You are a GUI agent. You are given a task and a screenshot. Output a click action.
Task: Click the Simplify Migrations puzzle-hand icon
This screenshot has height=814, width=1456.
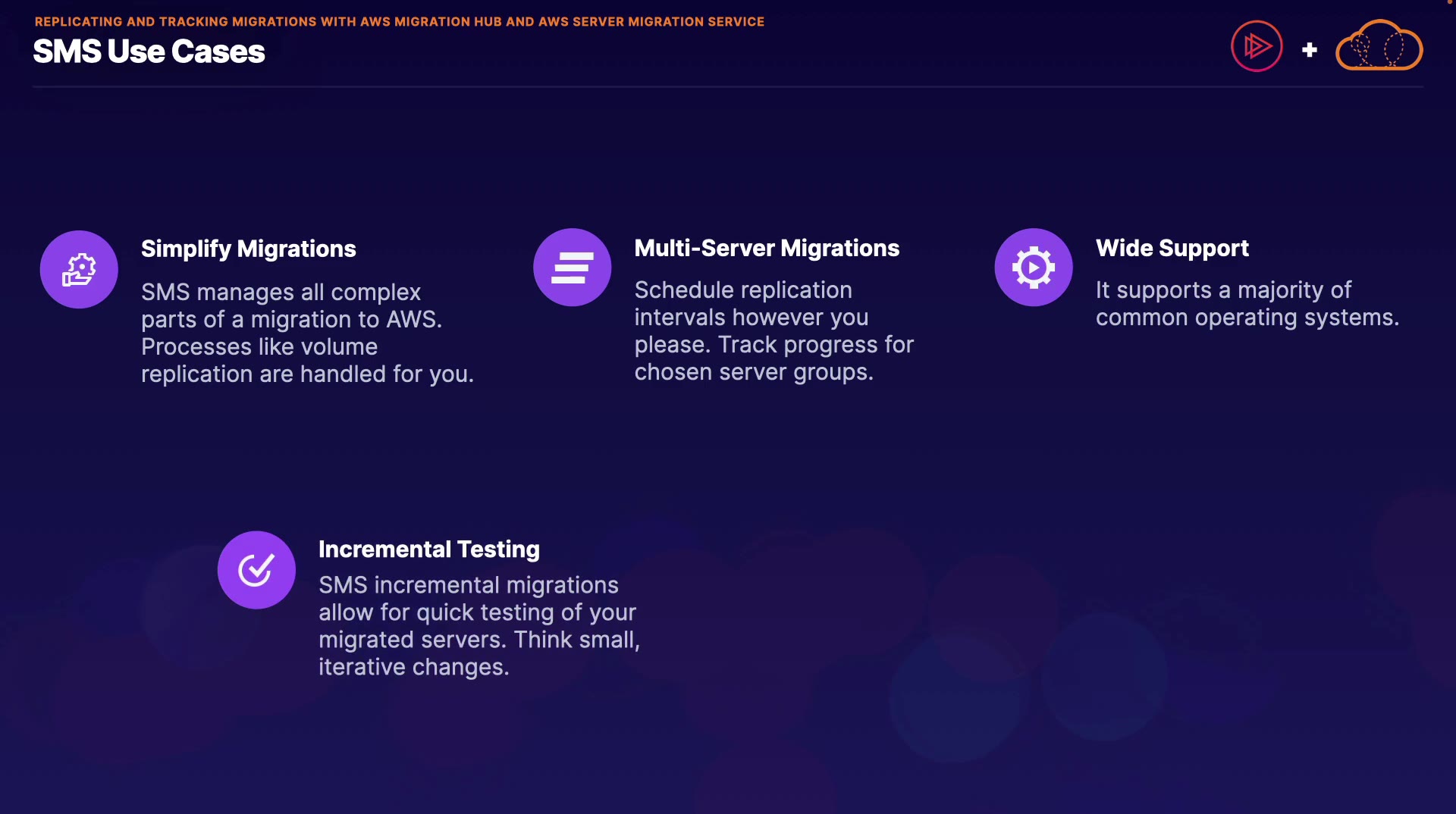79,270
